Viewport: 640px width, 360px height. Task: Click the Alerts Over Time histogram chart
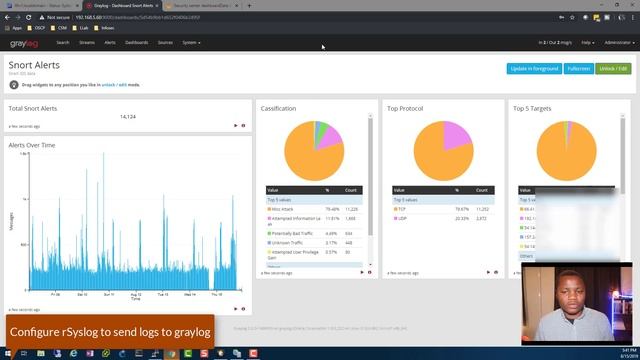click(134, 222)
